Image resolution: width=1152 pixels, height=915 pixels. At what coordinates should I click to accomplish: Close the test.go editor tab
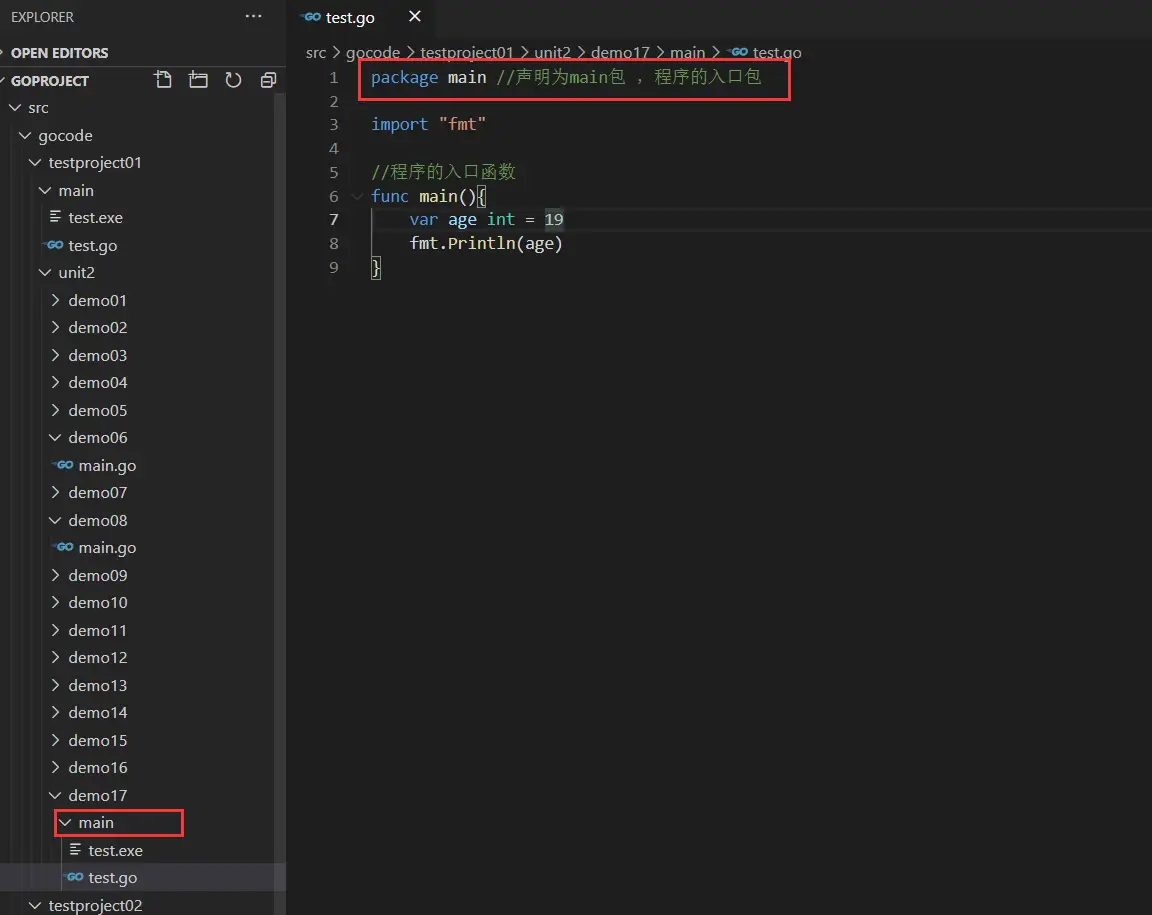415,17
